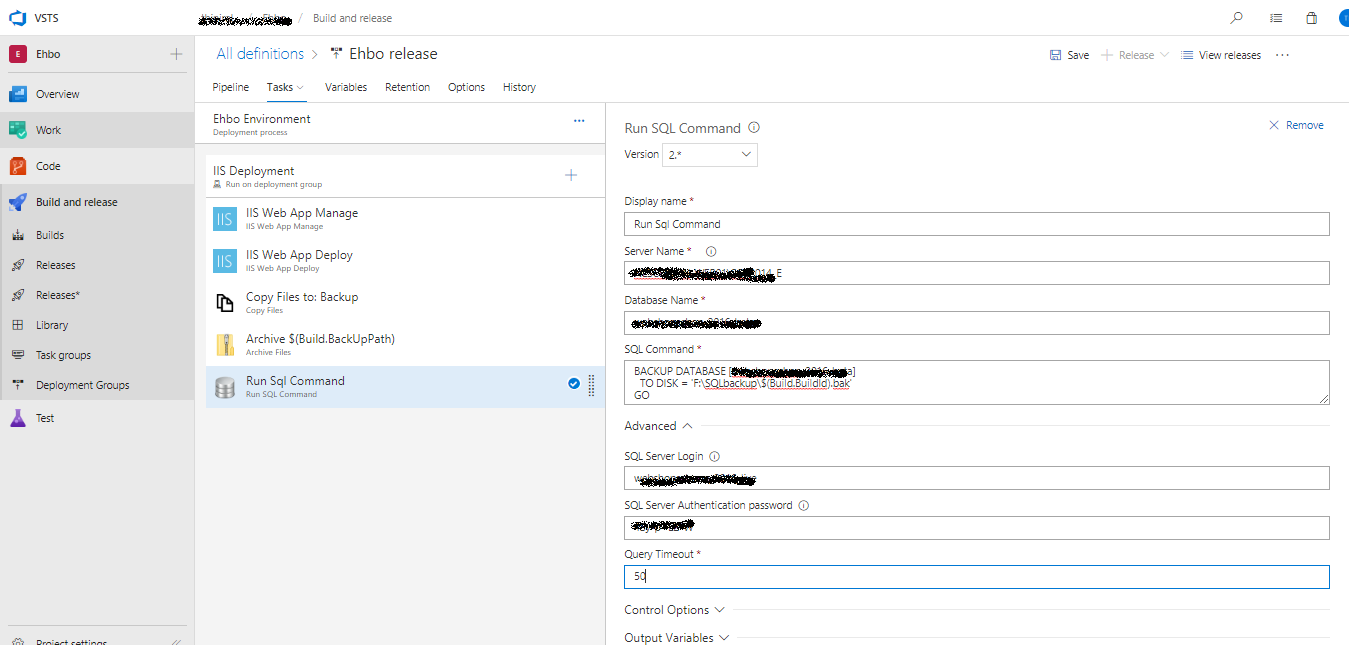
Task: Open the History tab
Action: [x=519, y=87]
